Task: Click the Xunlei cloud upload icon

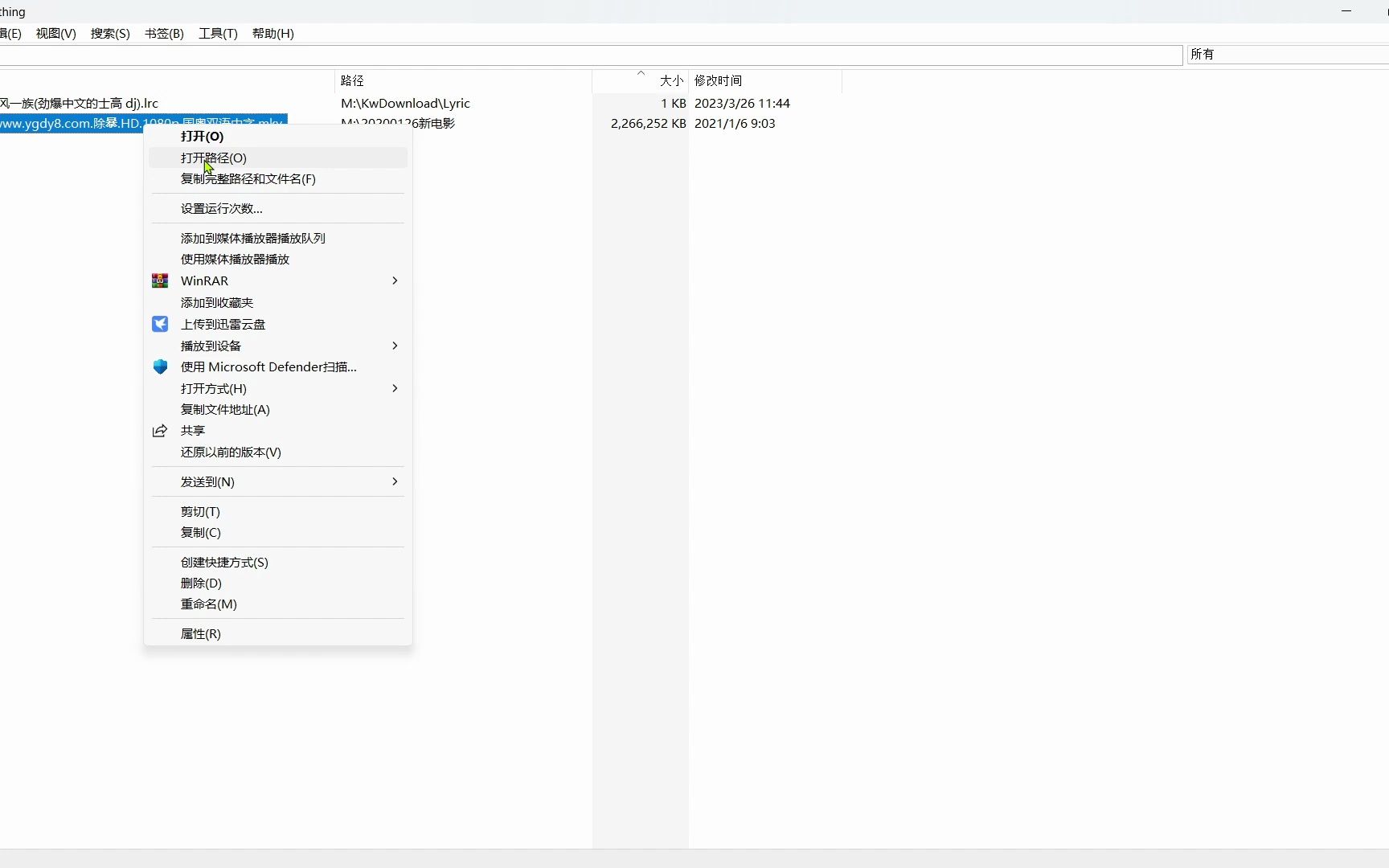Action: pos(160,324)
